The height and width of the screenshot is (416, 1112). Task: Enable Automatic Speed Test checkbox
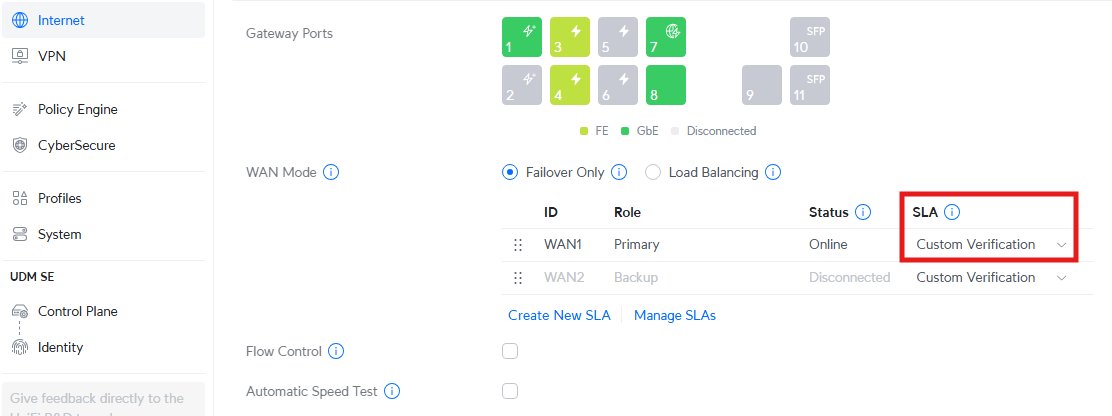click(x=510, y=391)
